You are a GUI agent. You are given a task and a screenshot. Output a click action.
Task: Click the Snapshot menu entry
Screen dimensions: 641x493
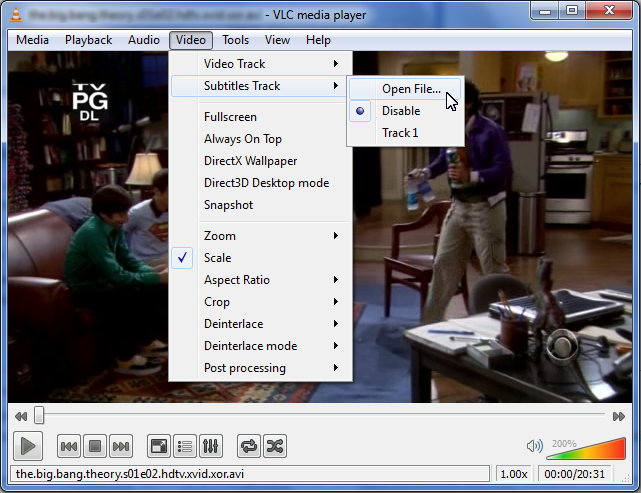point(228,205)
